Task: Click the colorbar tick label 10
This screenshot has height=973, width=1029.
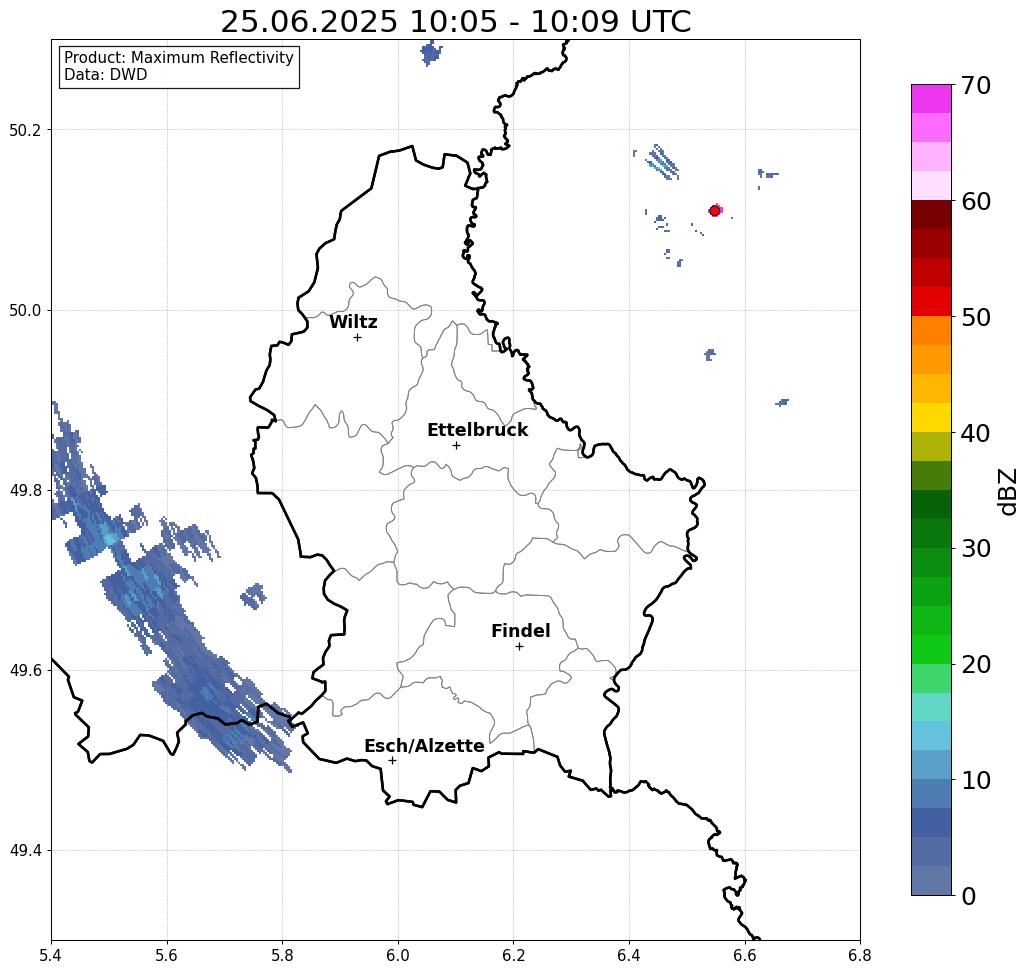Action: click(x=976, y=780)
